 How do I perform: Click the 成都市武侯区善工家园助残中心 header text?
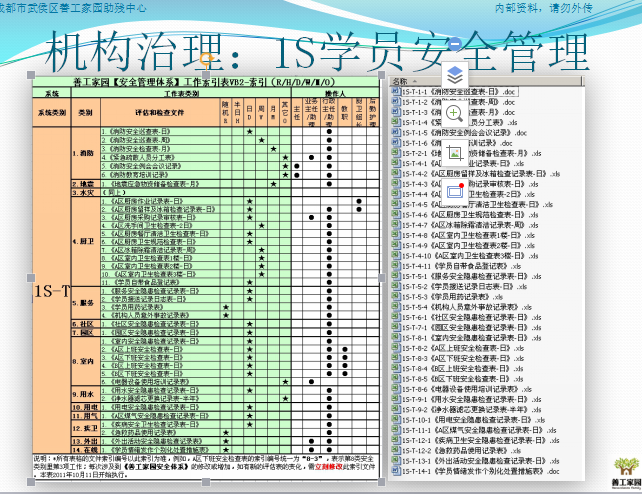72,7
